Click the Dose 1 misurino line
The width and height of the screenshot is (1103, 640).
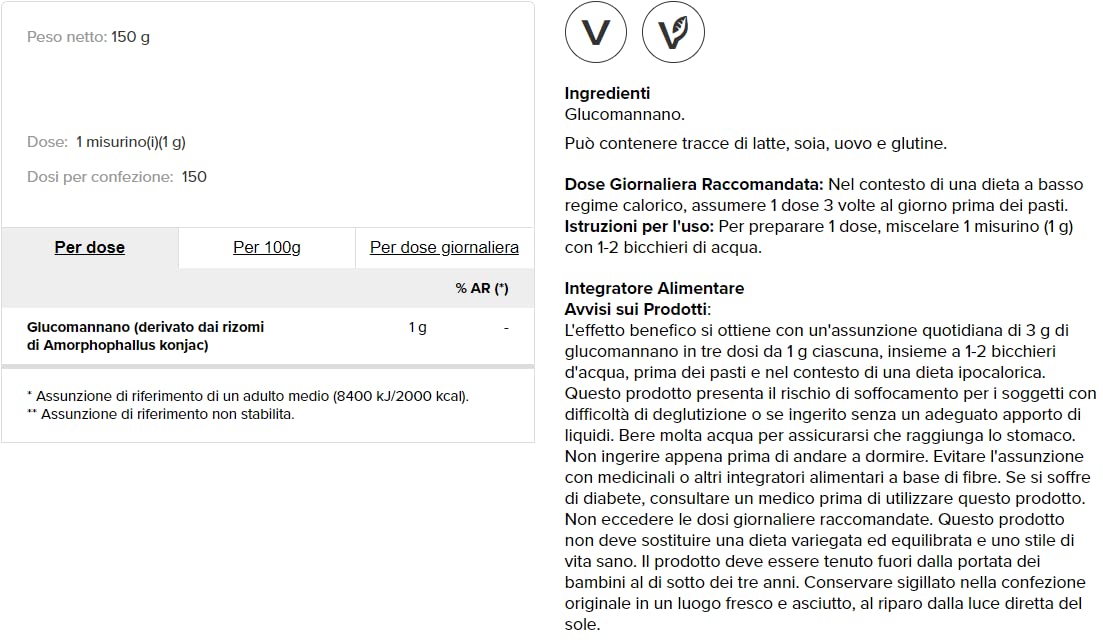coord(106,142)
